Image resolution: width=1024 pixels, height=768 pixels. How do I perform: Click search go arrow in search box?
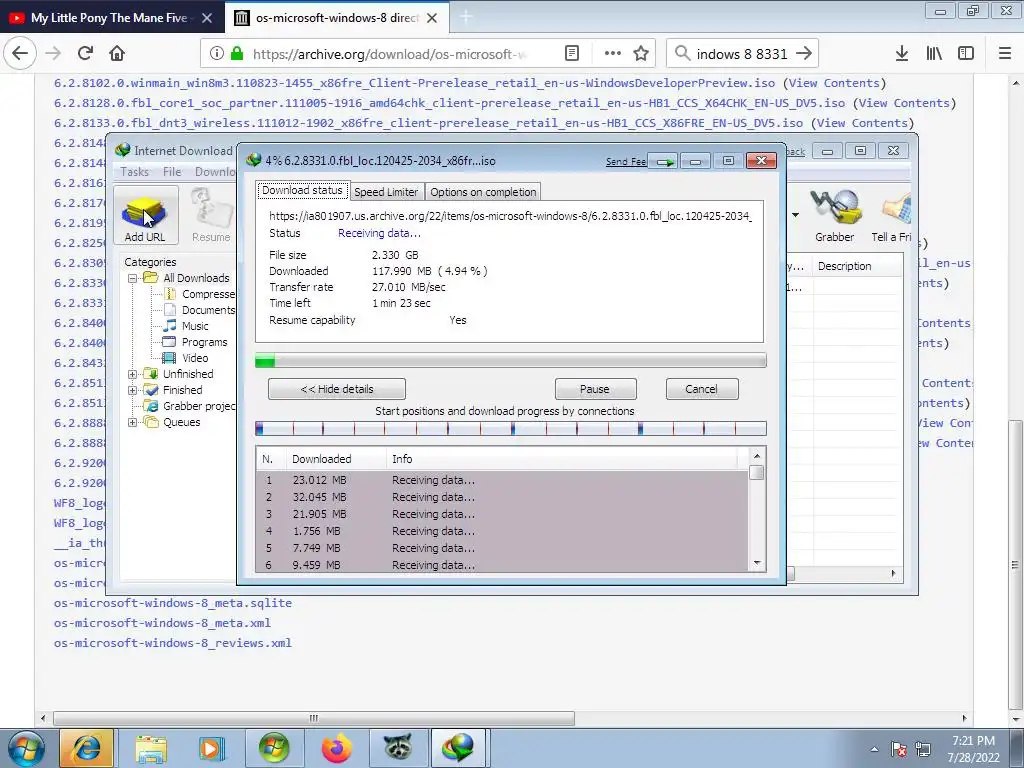click(805, 54)
